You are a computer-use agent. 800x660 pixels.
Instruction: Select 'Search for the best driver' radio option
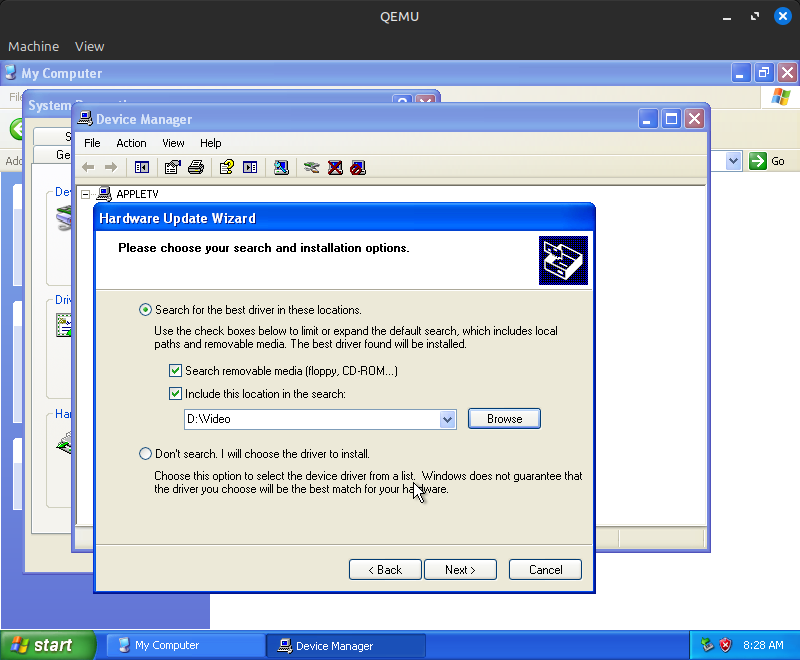[145, 310]
